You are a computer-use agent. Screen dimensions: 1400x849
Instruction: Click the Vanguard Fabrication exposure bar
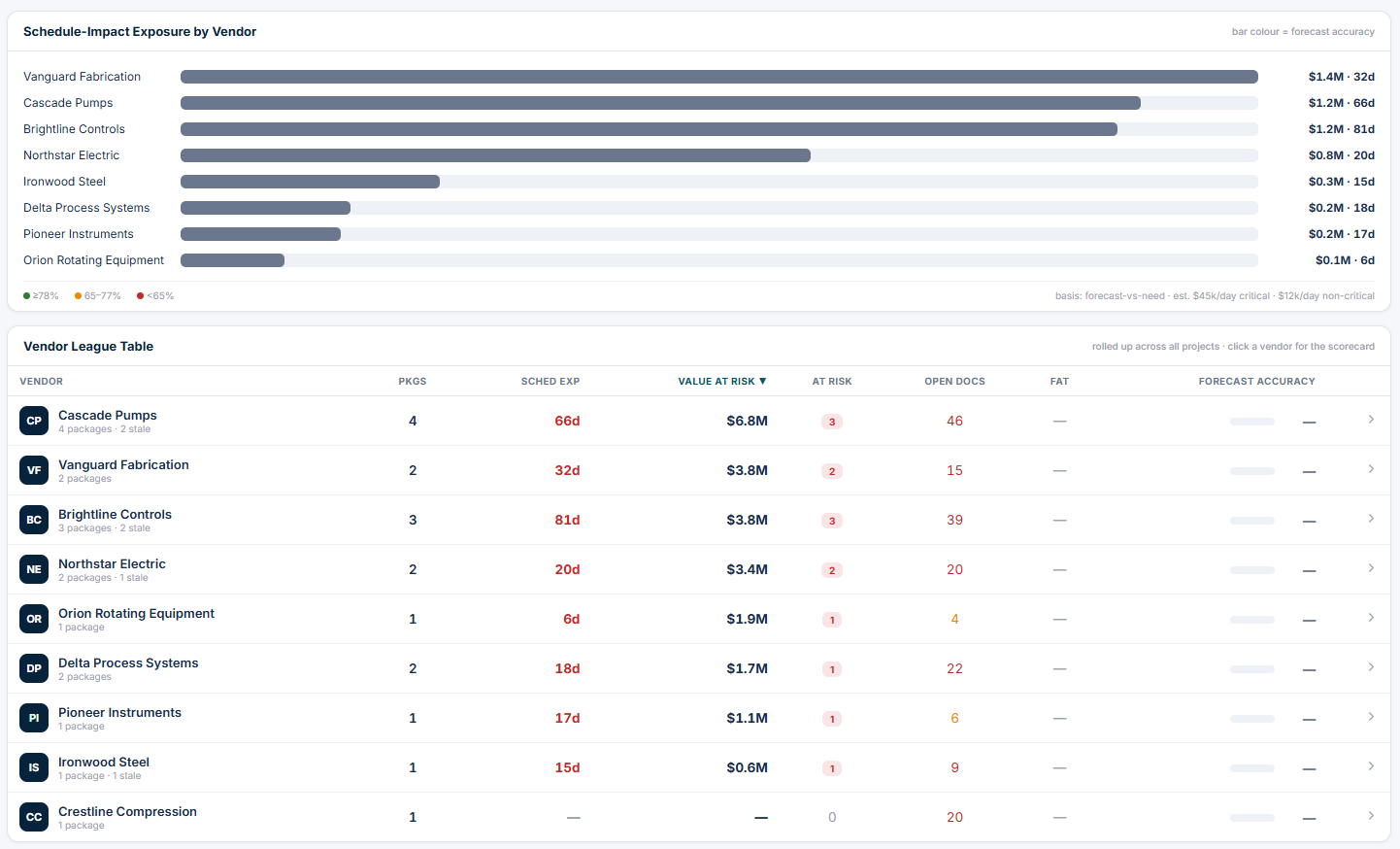[719, 77]
